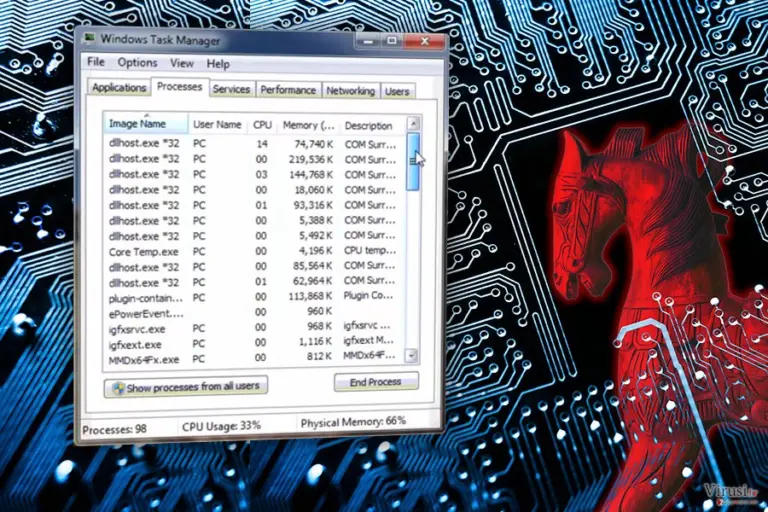The height and width of the screenshot is (512, 768).
Task: Sort by Image Name column header
Action: [x=145, y=123]
